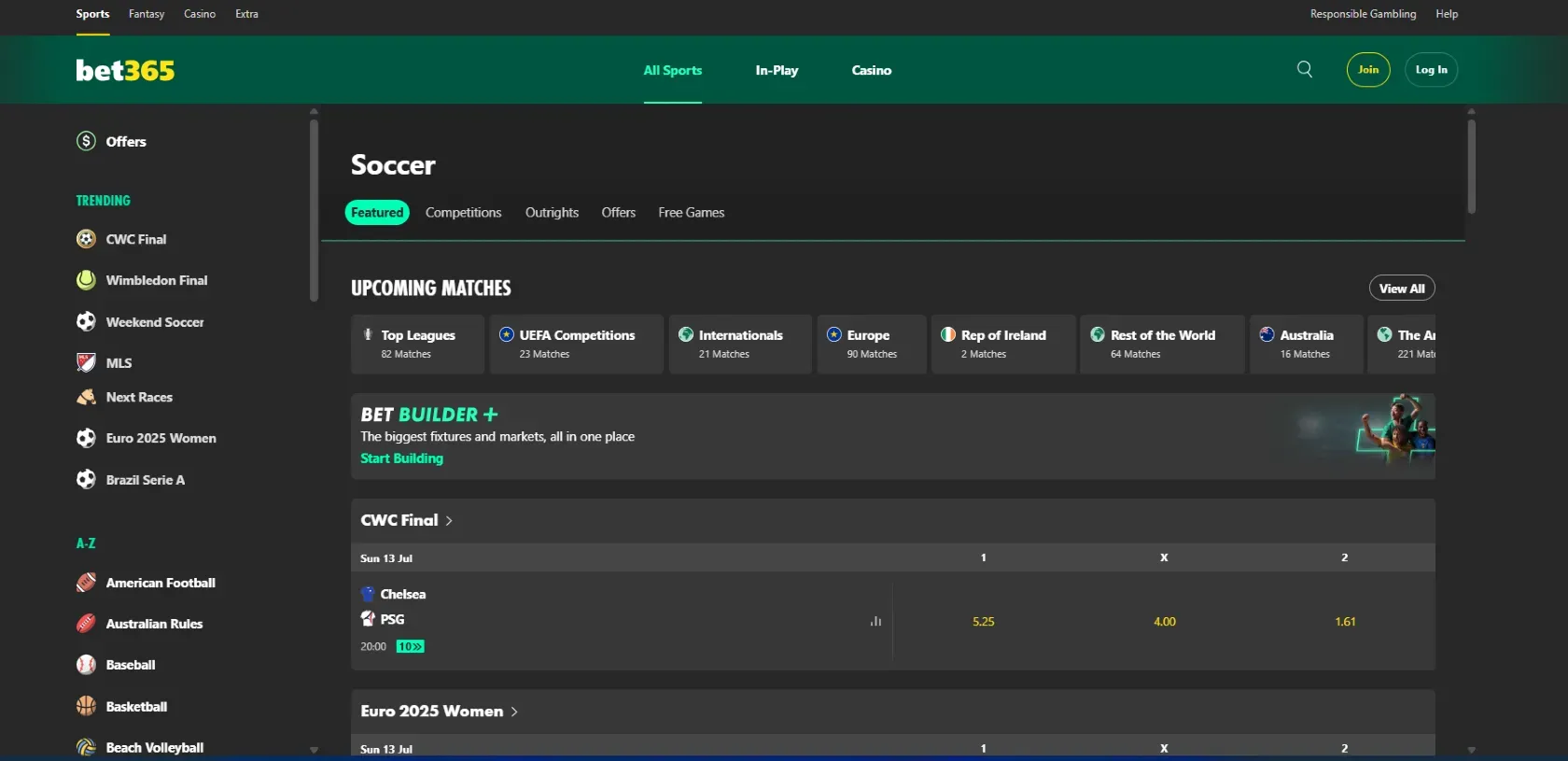Screen dimensions: 1568x761
Task: Click the Rest of the World globe icon
Action: tap(1098, 334)
